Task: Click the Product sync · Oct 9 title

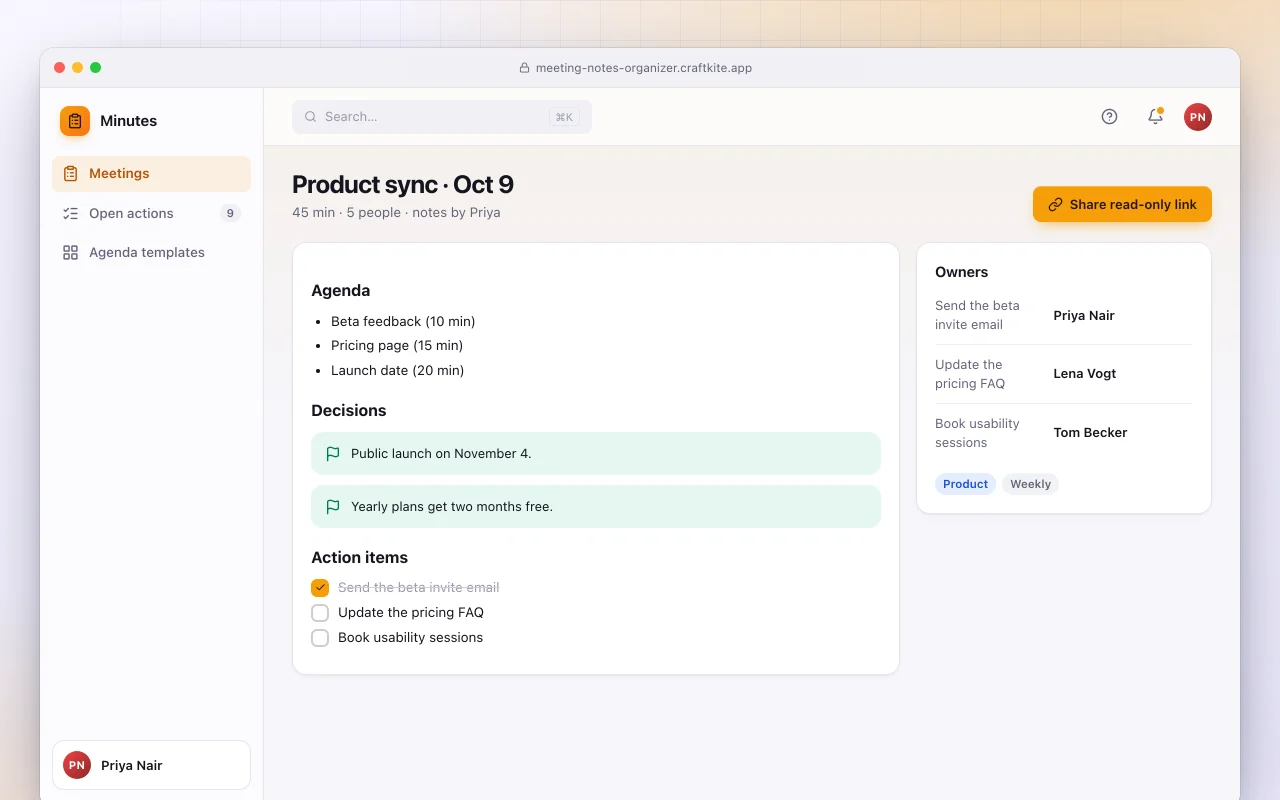Action: point(403,185)
